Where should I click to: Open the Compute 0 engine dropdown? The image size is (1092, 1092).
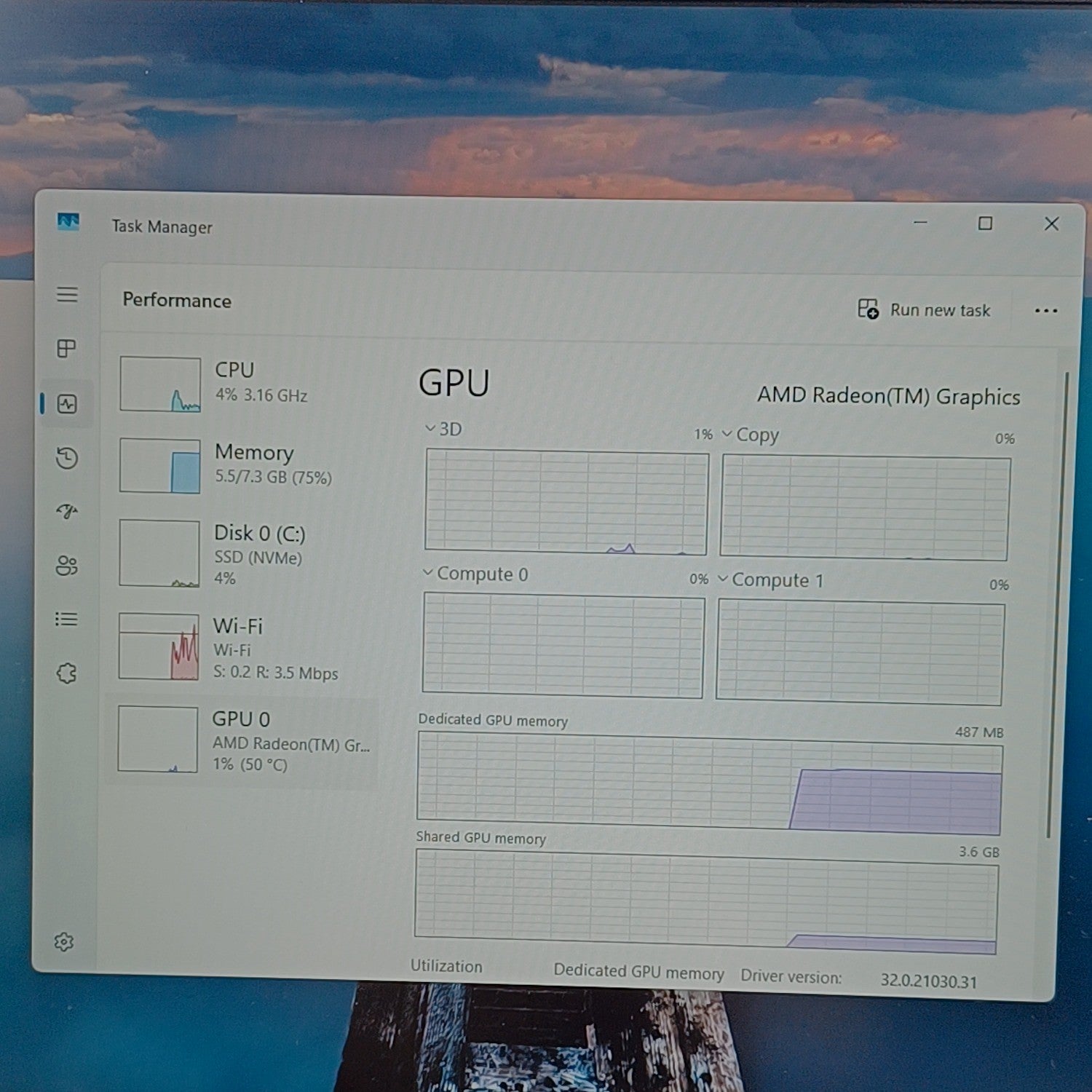tap(475, 574)
